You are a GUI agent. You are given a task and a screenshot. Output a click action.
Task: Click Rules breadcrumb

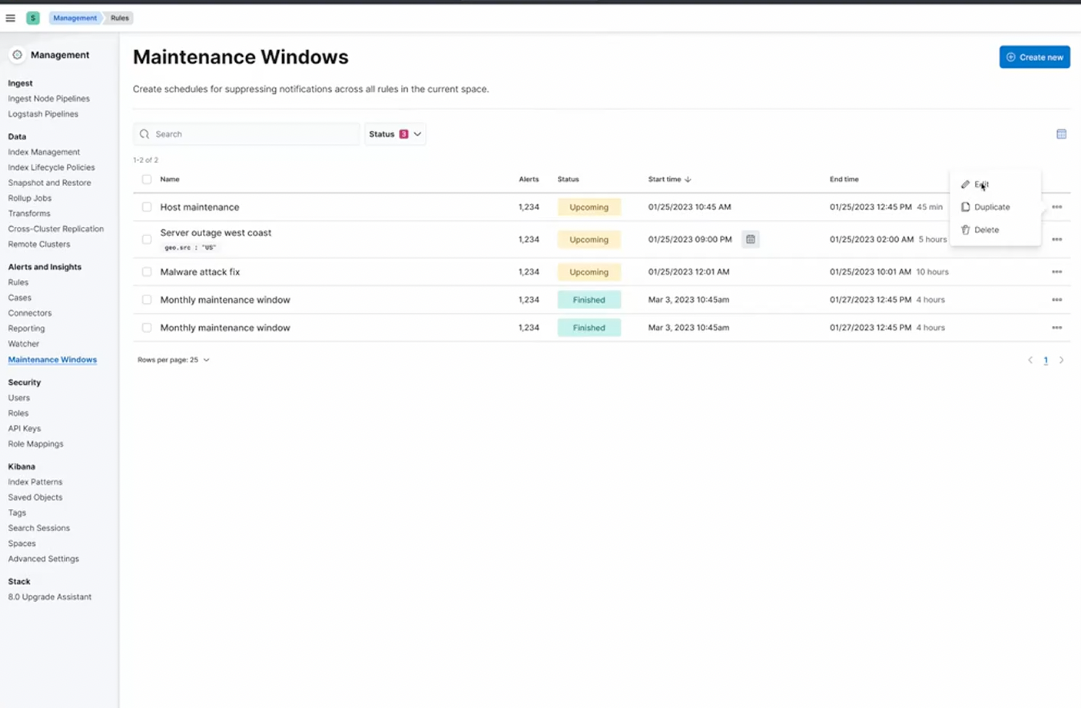pyautogui.click(x=119, y=18)
